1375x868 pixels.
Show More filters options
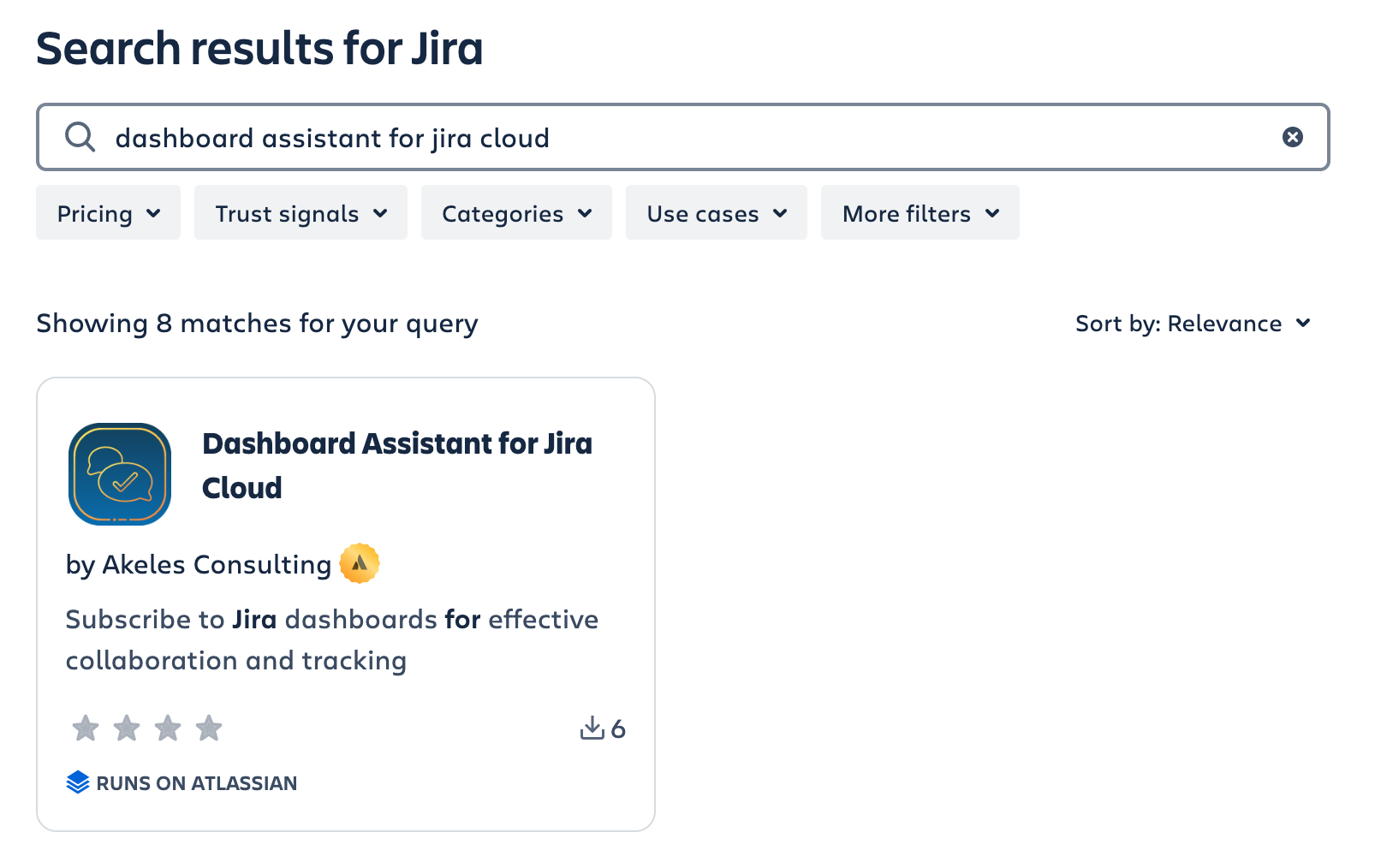tap(920, 213)
